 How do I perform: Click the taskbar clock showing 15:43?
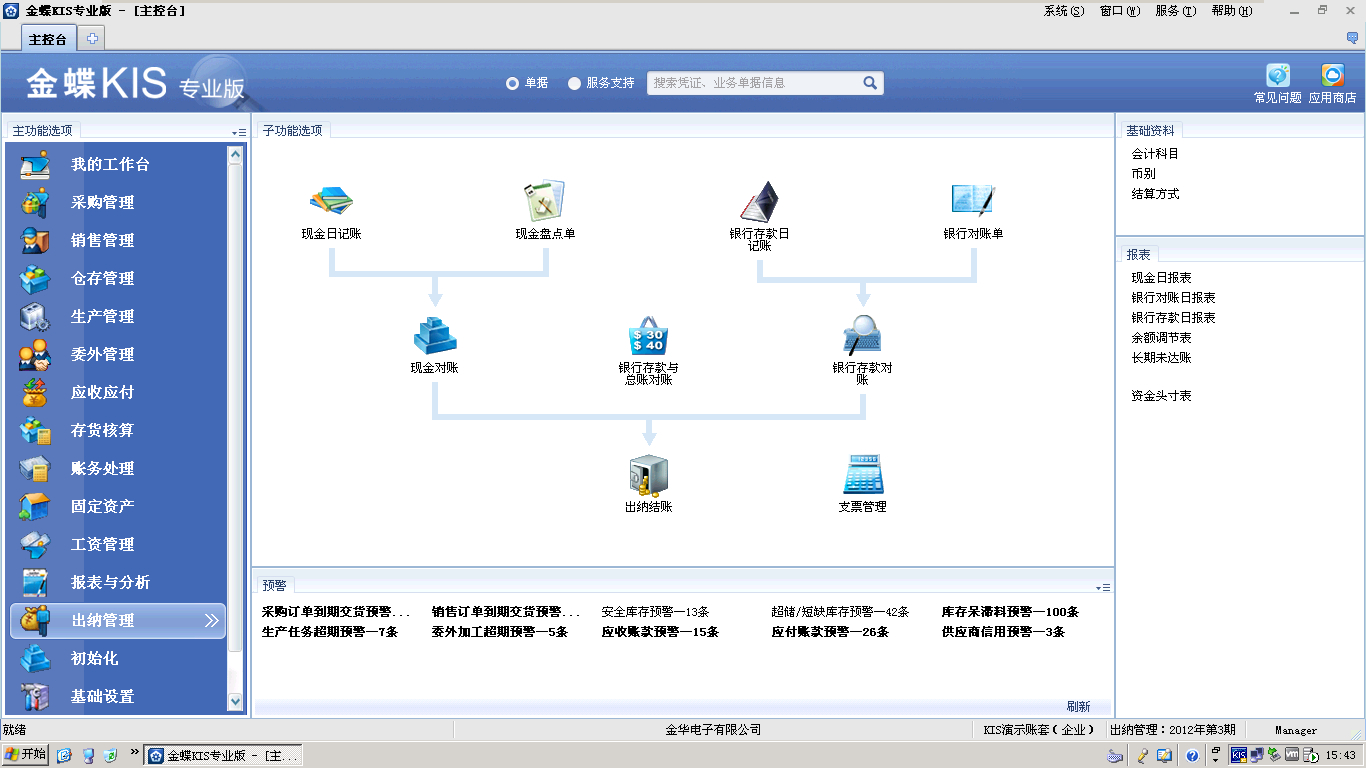tap(1341, 756)
